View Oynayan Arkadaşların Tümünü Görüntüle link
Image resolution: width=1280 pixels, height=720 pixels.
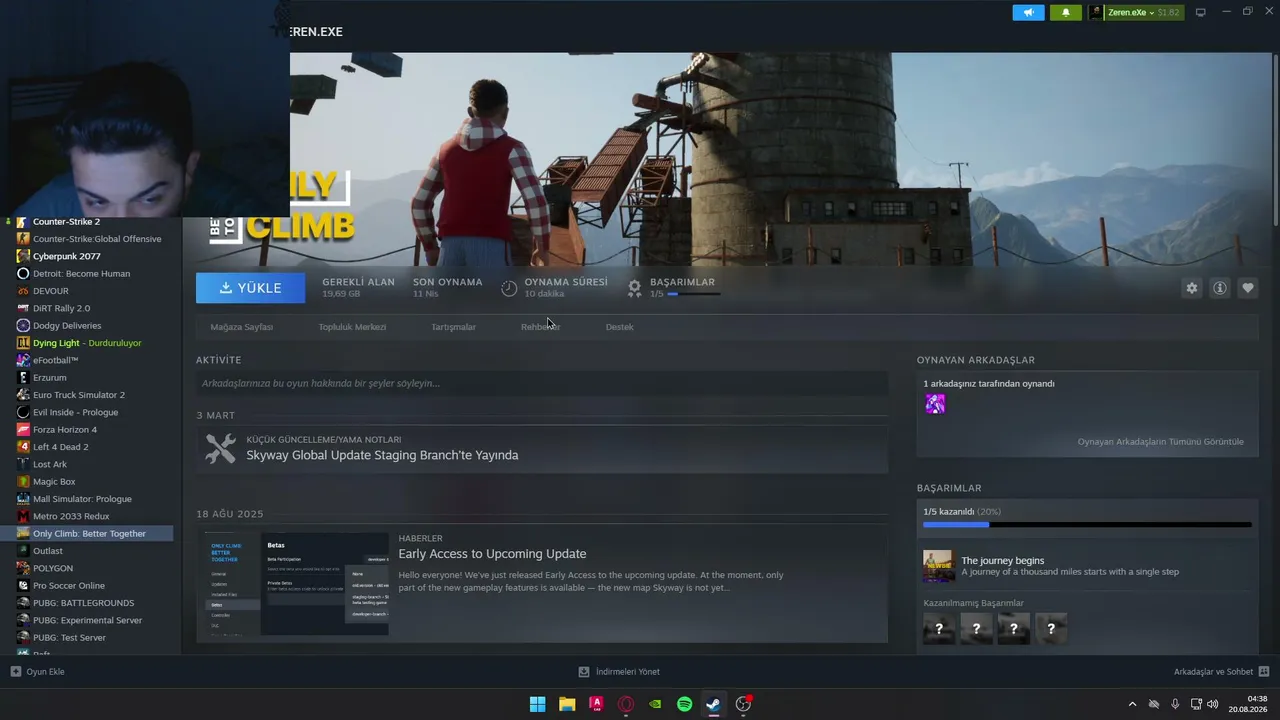click(x=1160, y=442)
